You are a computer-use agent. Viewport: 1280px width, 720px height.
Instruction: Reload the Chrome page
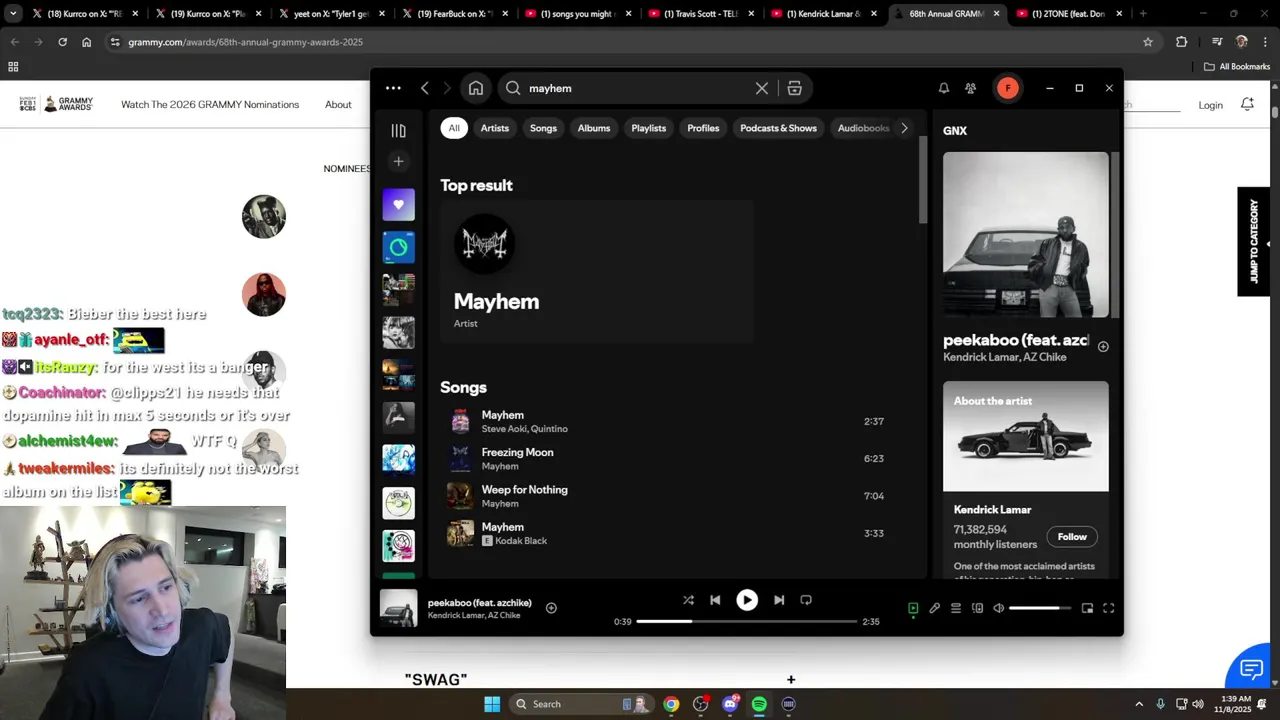[62, 42]
